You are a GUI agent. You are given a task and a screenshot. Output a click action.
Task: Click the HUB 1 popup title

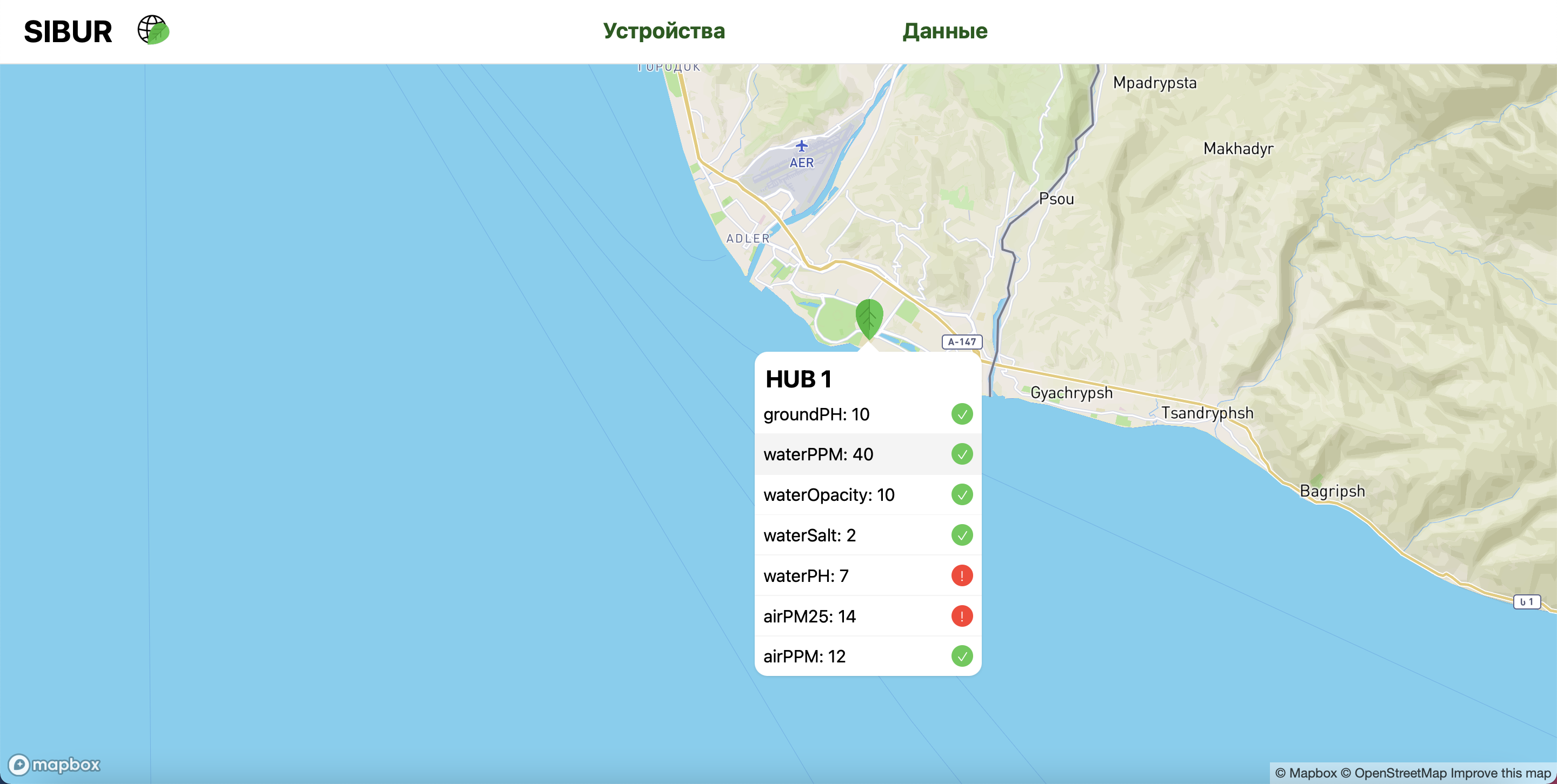(x=799, y=379)
